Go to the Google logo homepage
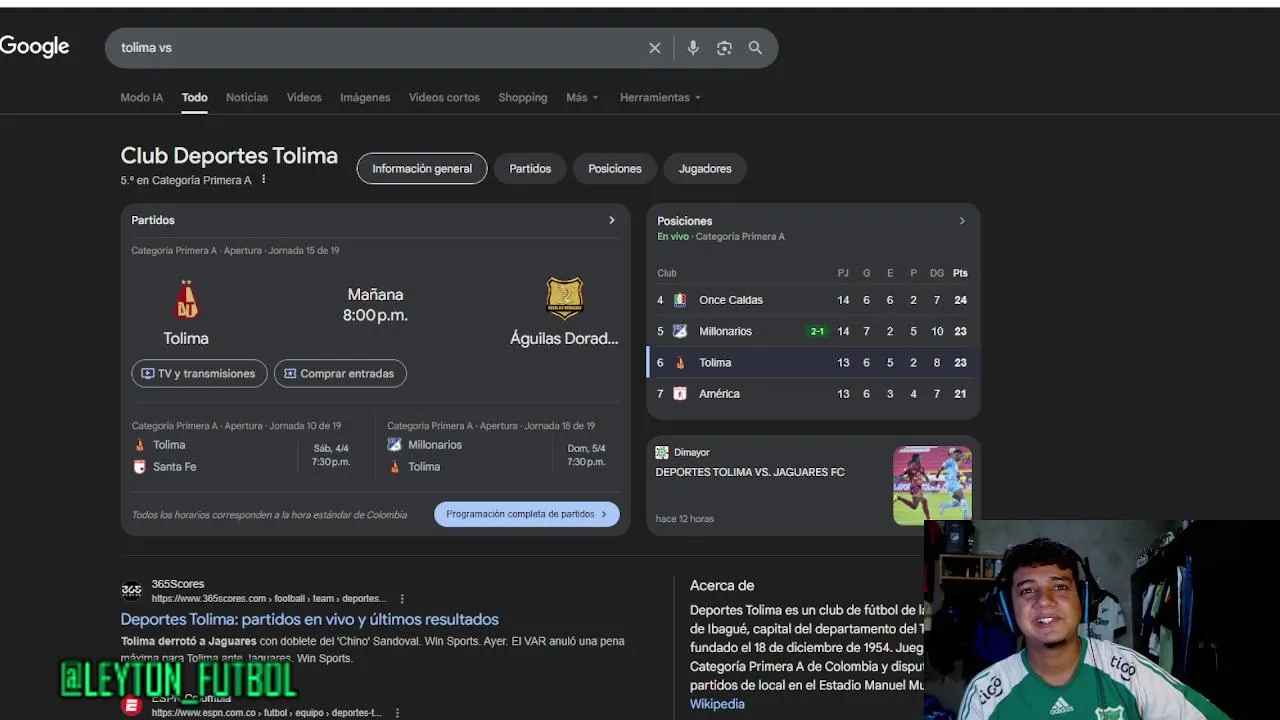 click(34, 47)
